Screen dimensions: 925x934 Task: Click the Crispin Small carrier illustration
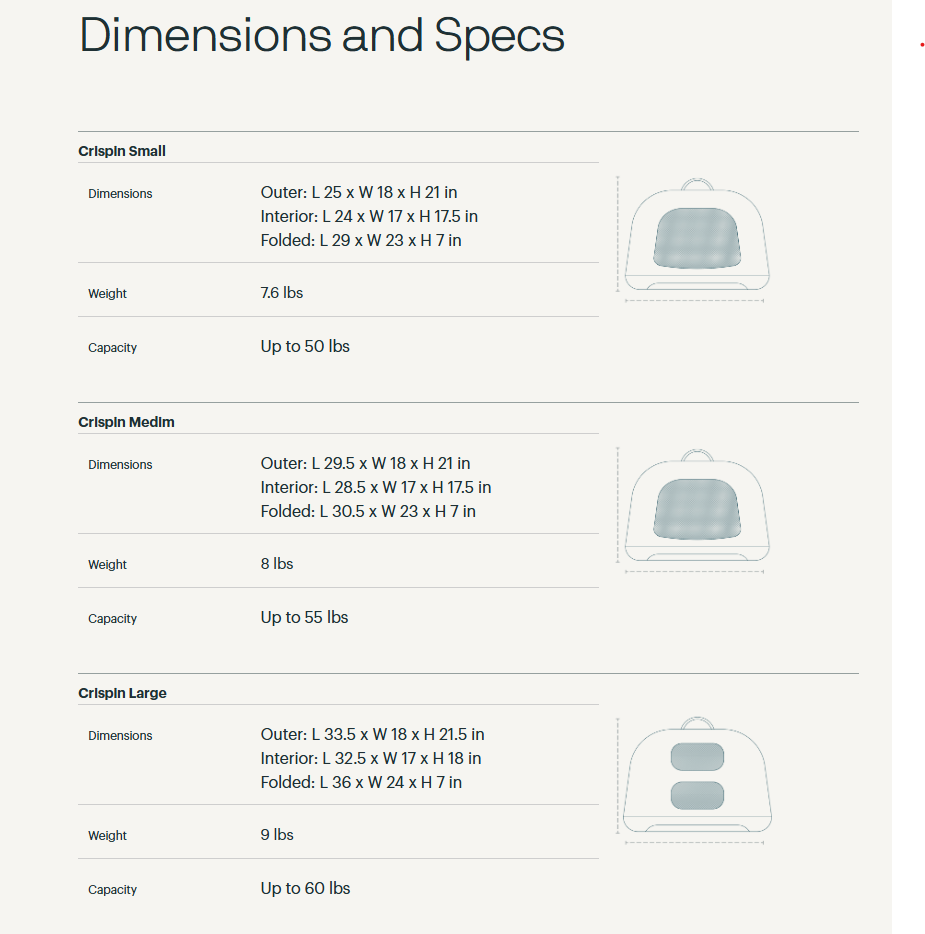click(696, 238)
